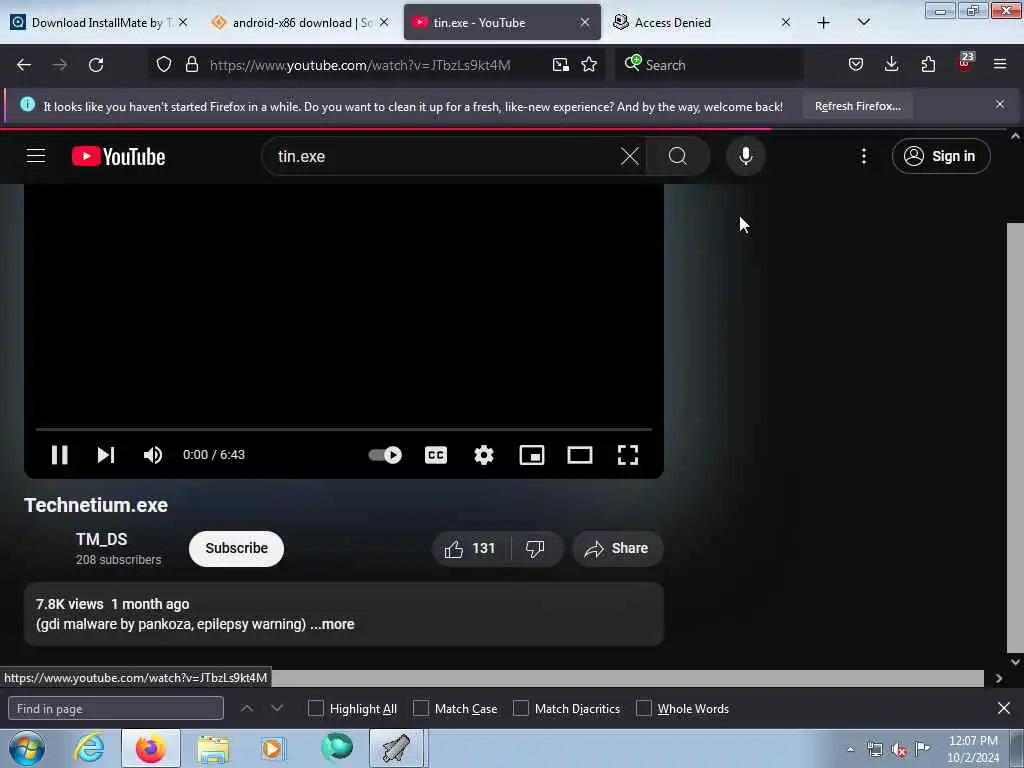The image size is (1024, 768).
Task: Skip to next video
Action: pyautogui.click(x=106, y=455)
